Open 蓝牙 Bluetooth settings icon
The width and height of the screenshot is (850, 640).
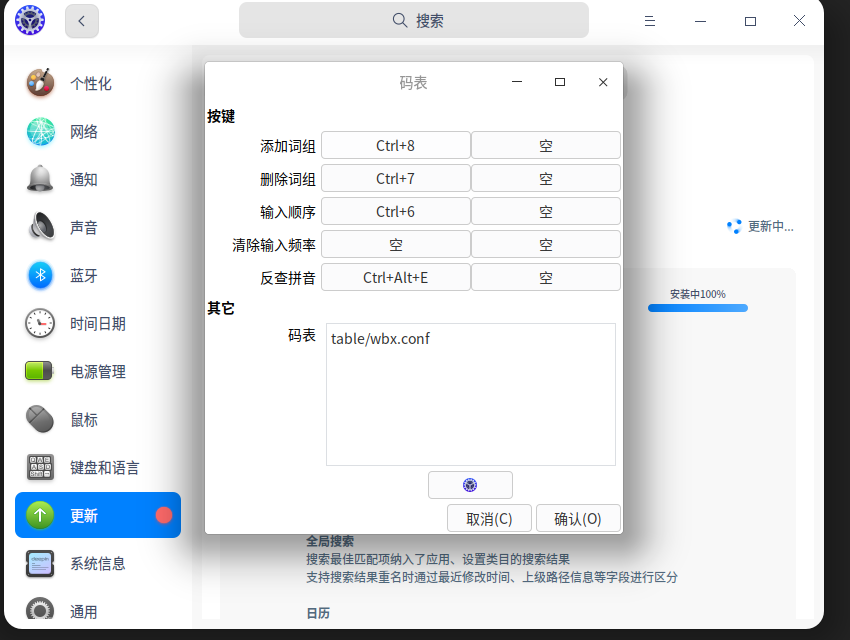pyautogui.click(x=39, y=275)
